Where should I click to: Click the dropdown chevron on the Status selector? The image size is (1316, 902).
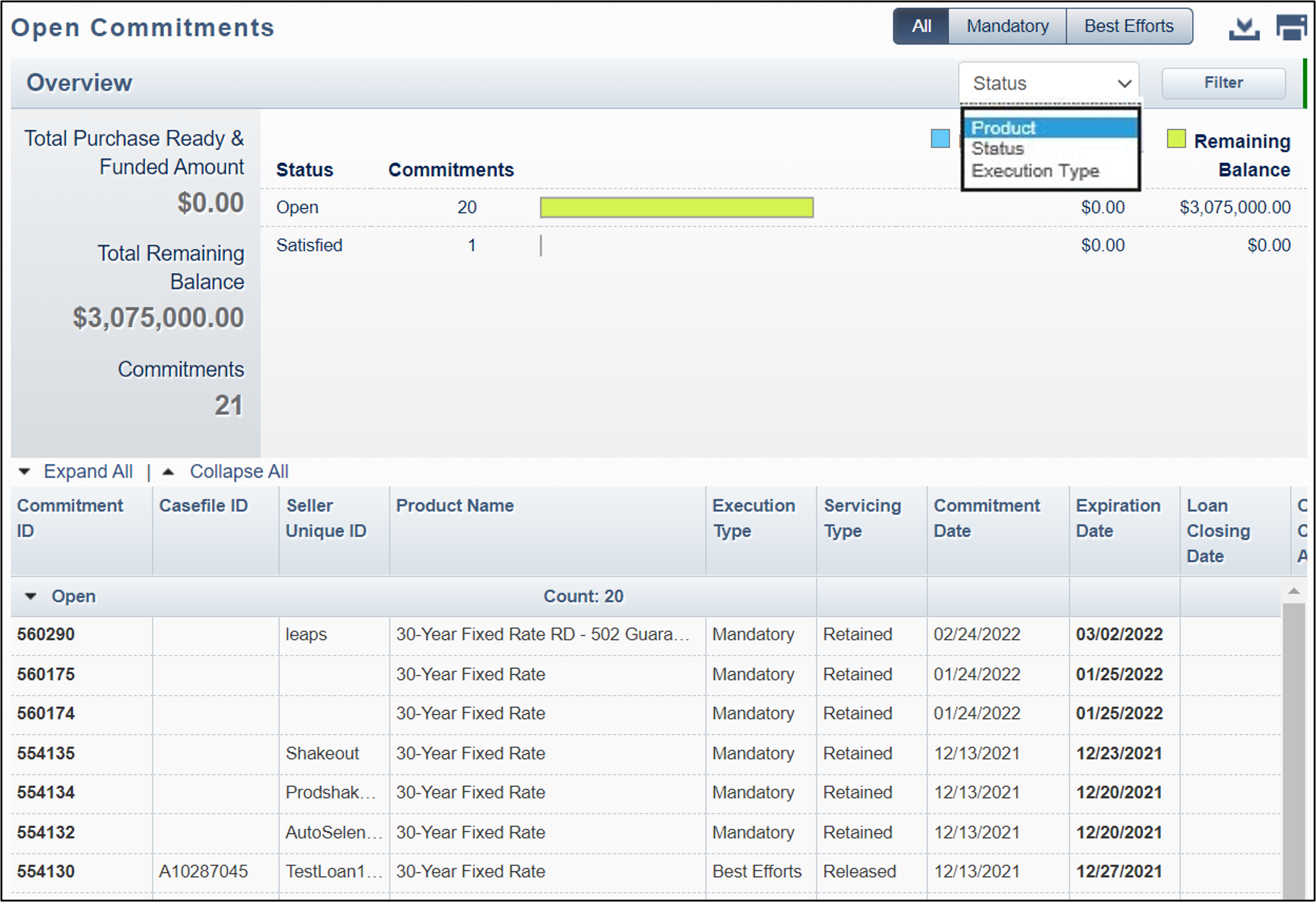coord(1123,83)
